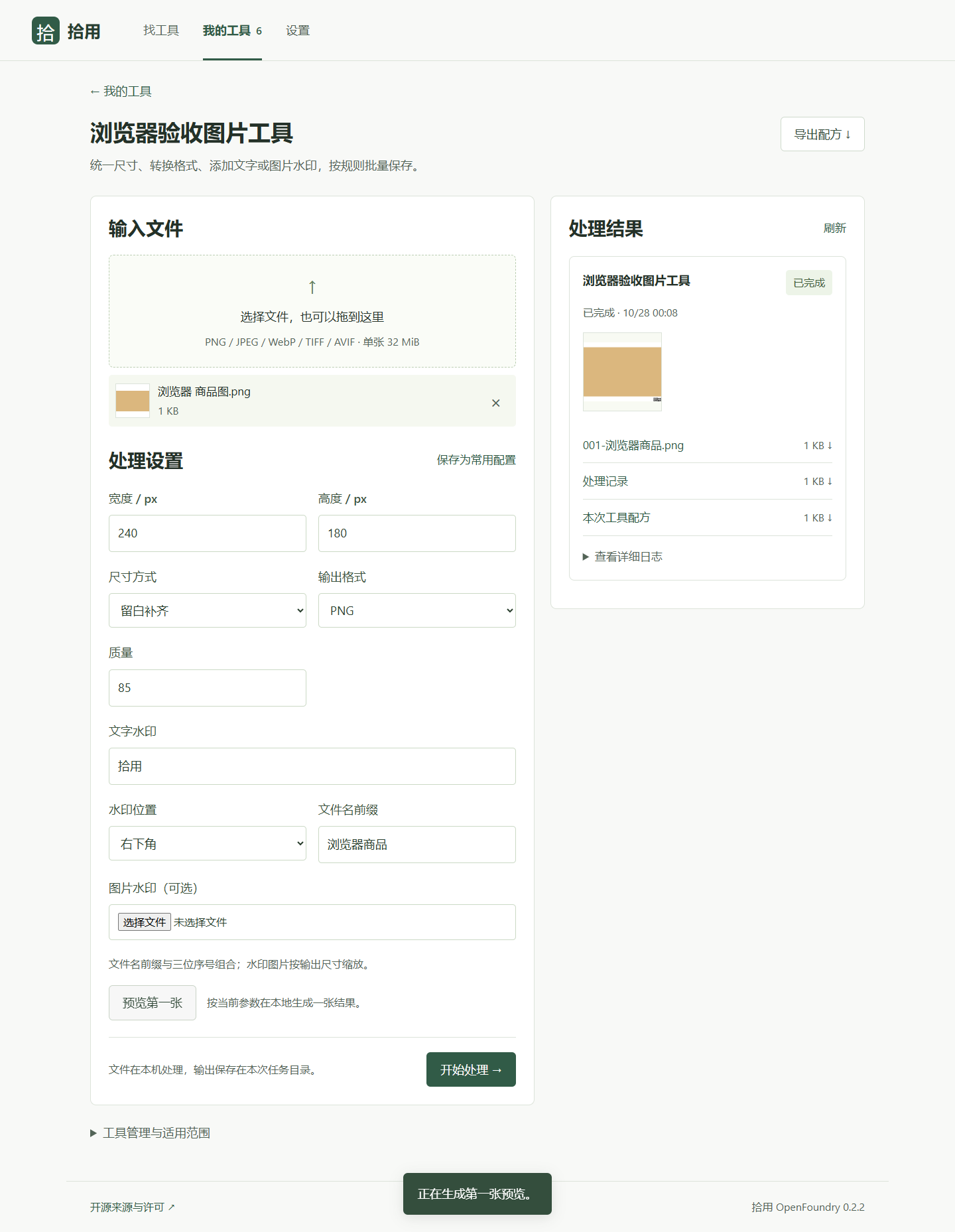
Task: Focus the 质量 input field
Action: (208, 688)
